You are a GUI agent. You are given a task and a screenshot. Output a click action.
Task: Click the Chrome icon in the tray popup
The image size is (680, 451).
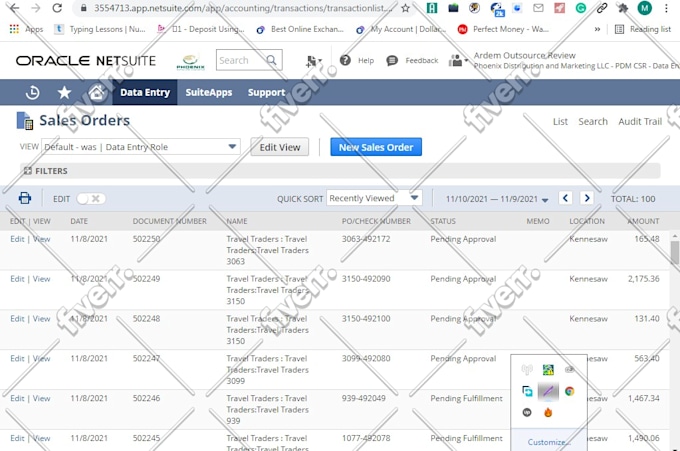coord(569,391)
